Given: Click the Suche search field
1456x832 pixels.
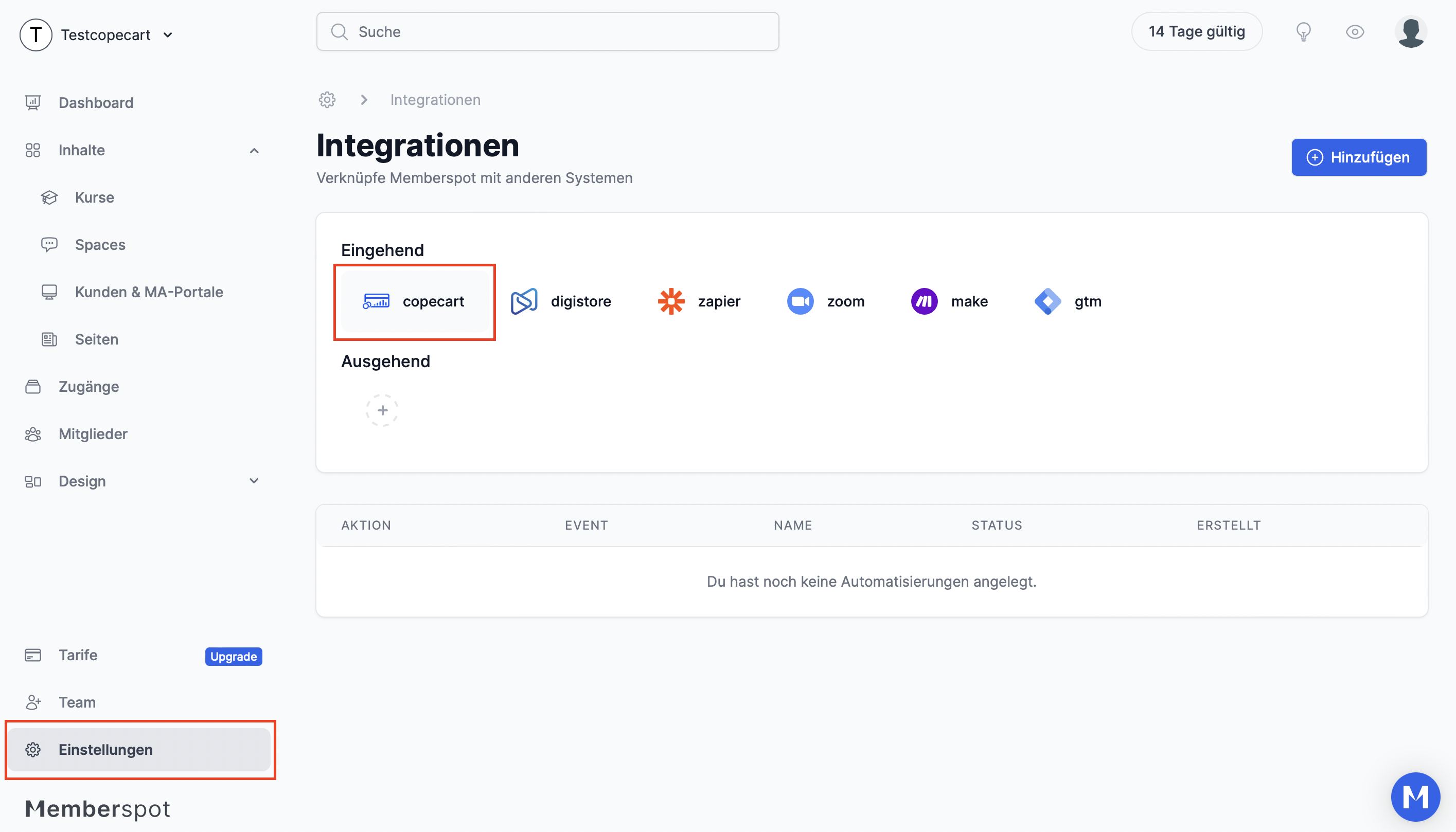Looking at the screenshot, I should [x=547, y=31].
